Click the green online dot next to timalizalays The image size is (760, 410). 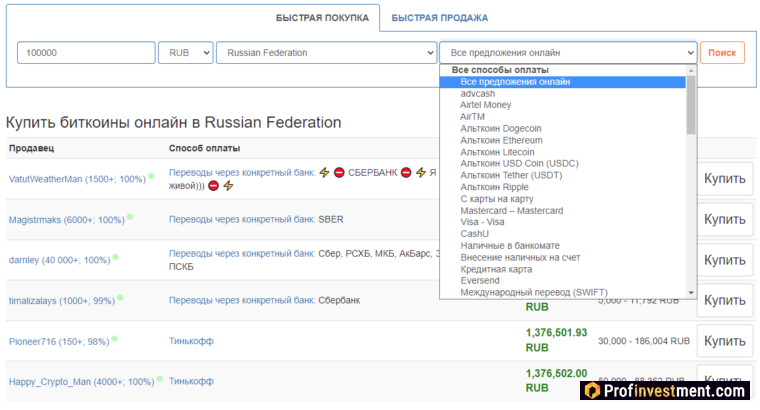(x=120, y=298)
